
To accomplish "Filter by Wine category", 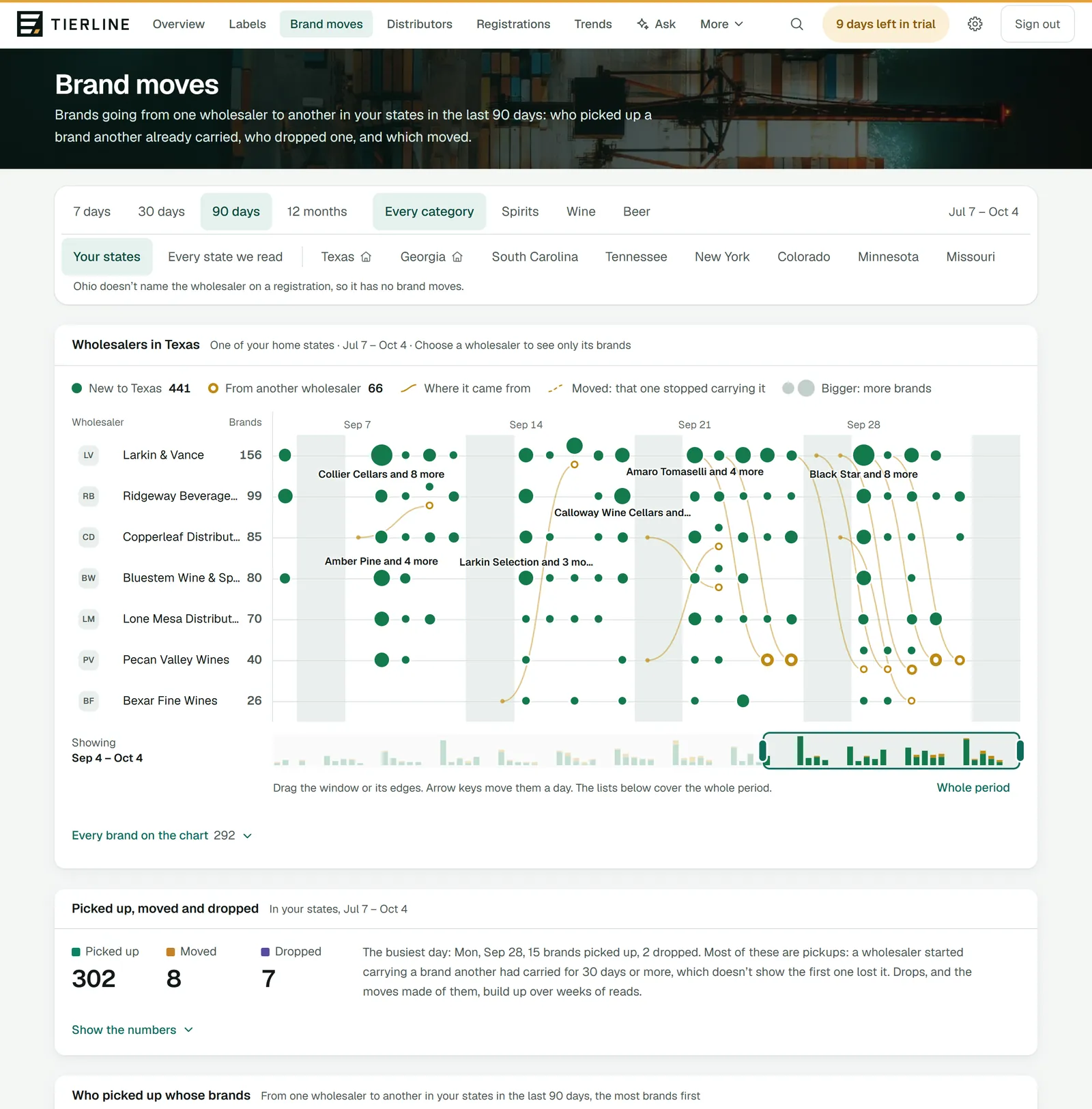I will (x=581, y=212).
